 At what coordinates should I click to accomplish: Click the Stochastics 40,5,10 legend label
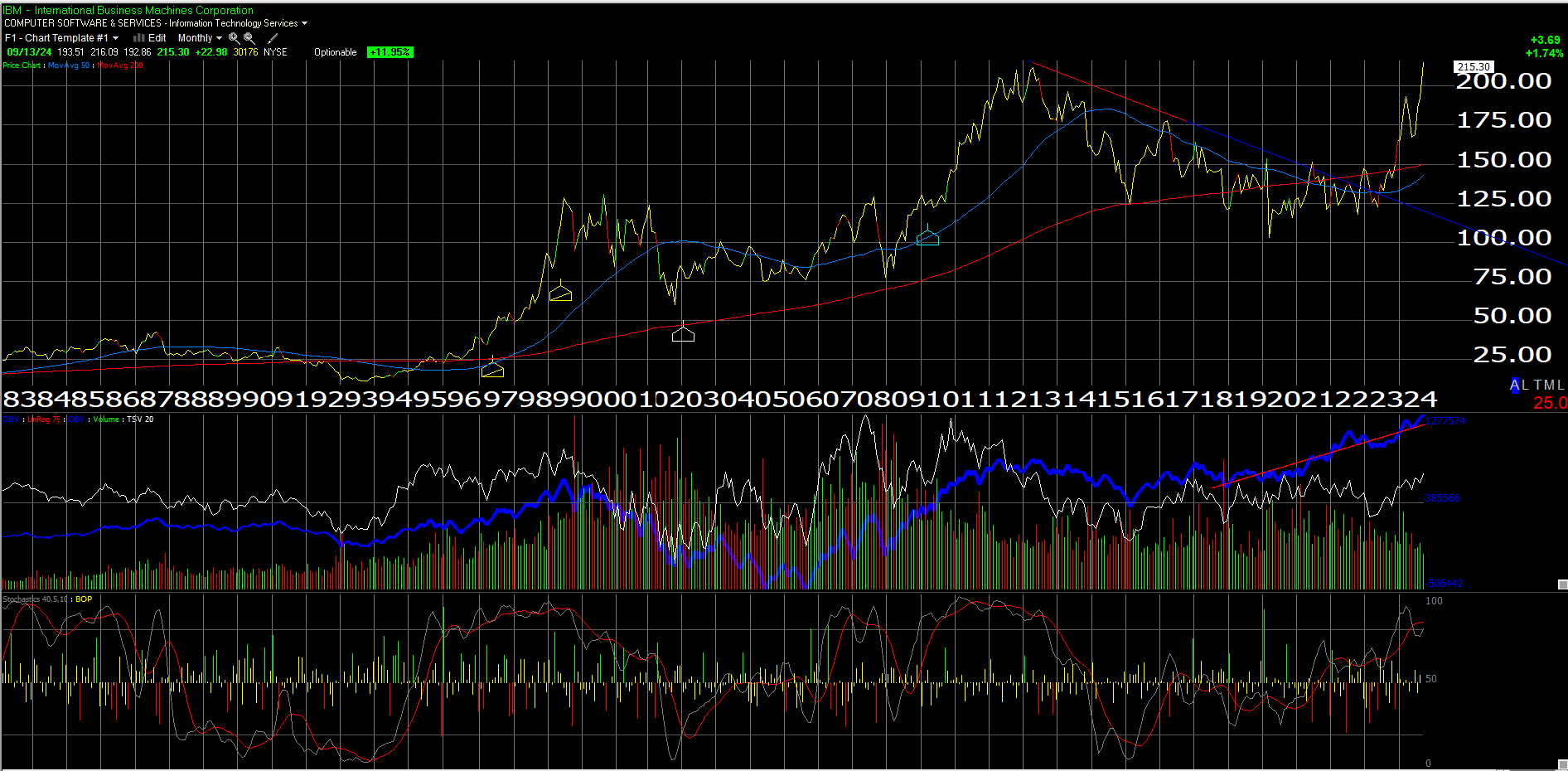pos(36,599)
